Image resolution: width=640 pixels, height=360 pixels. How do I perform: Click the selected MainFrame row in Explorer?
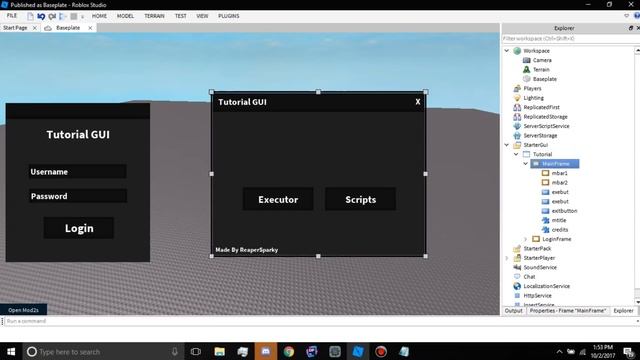[555, 164]
